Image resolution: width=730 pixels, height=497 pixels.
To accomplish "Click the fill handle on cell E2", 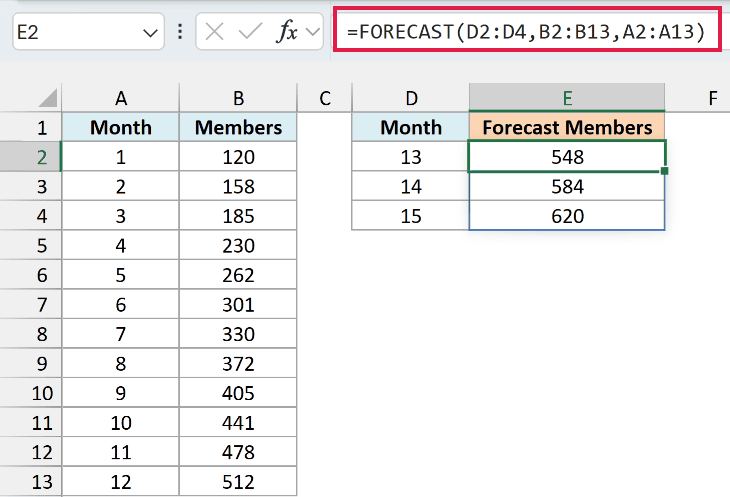I will coord(664,171).
